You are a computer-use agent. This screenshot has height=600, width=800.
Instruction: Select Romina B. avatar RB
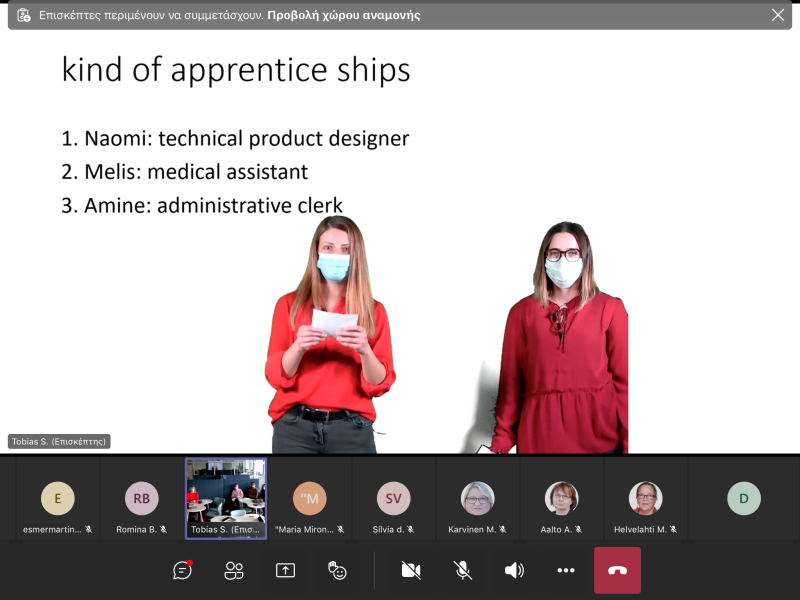(142, 498)
